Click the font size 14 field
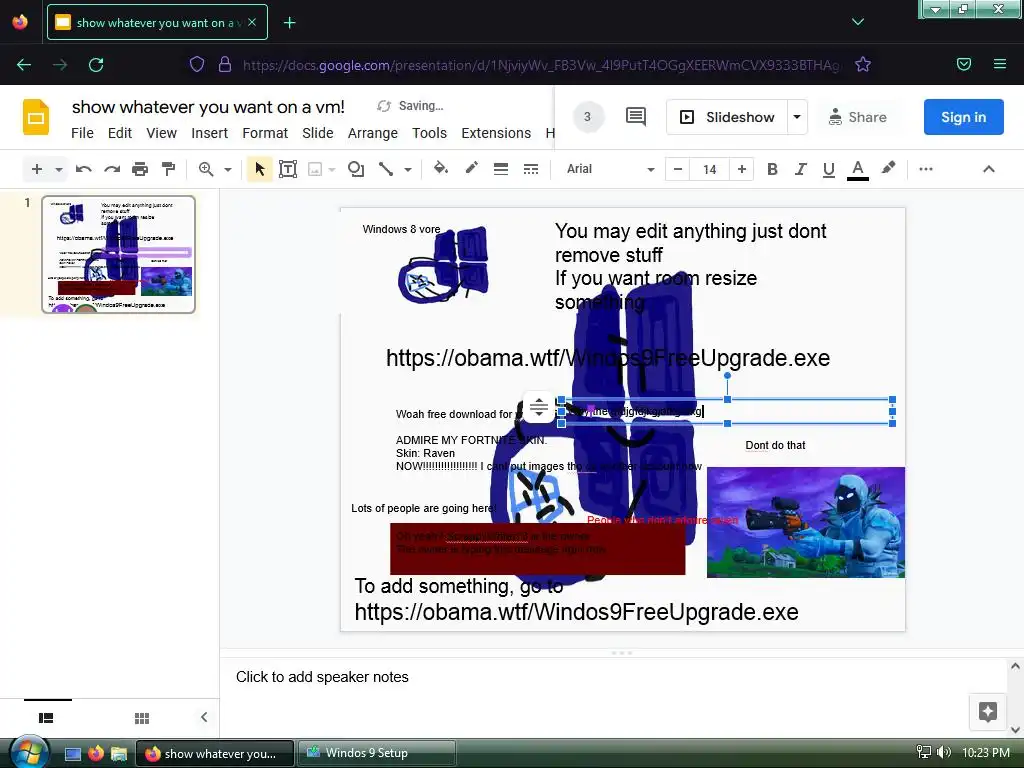This screenshot has height=768, width=1024. coord(710,169)
